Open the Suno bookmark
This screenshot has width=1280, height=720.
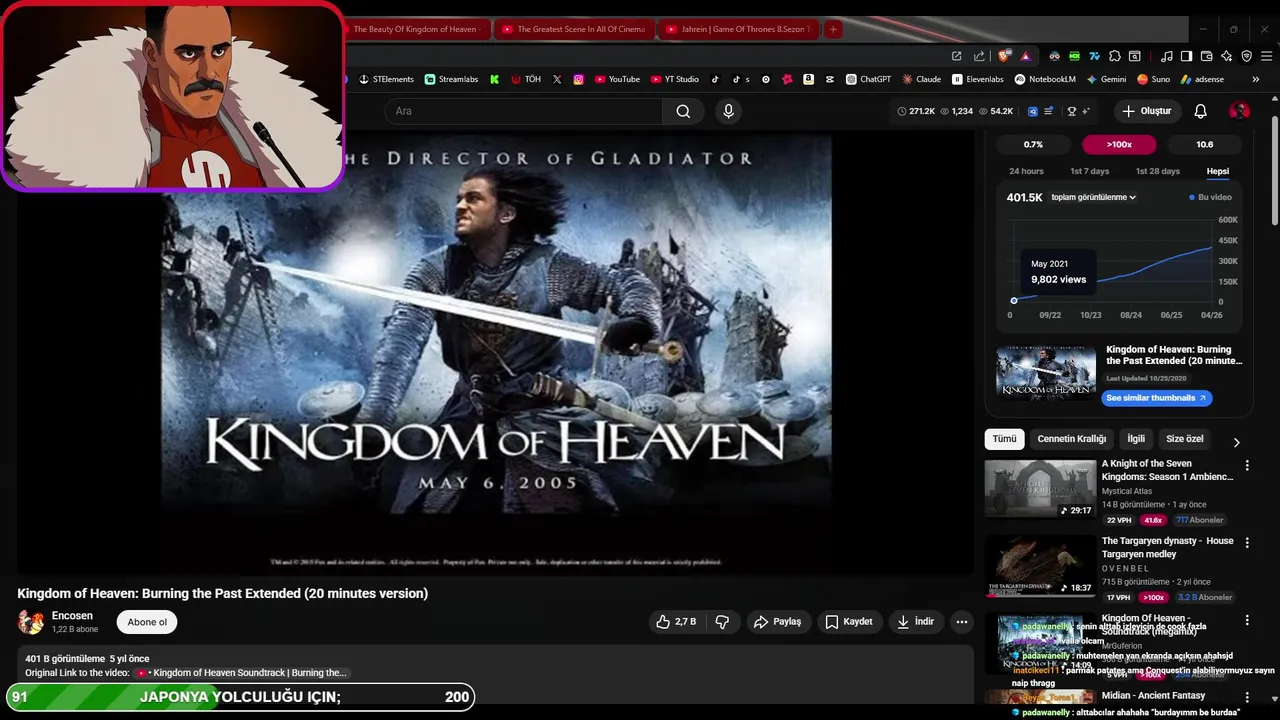pyautogui.click(x=1153, y=79)
